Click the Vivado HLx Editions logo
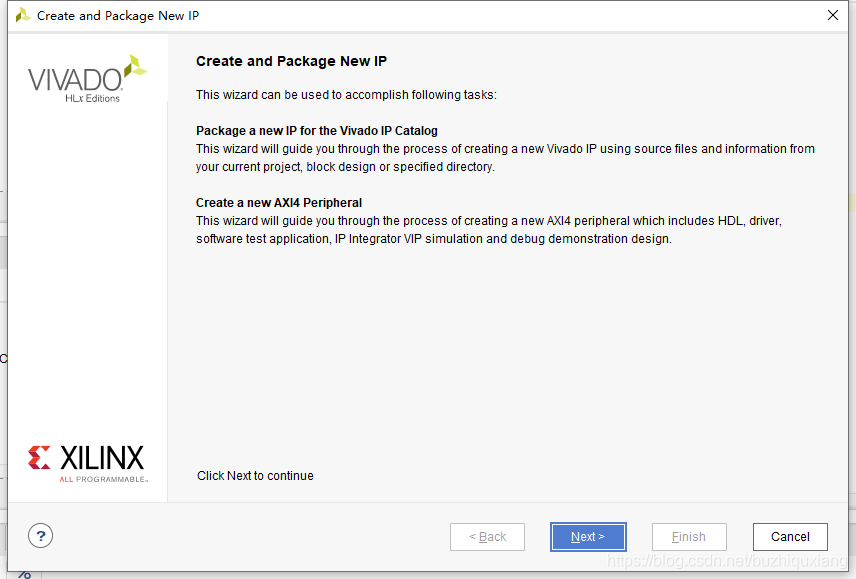Screen dimensions: 856x579 [x=87, y=79]
